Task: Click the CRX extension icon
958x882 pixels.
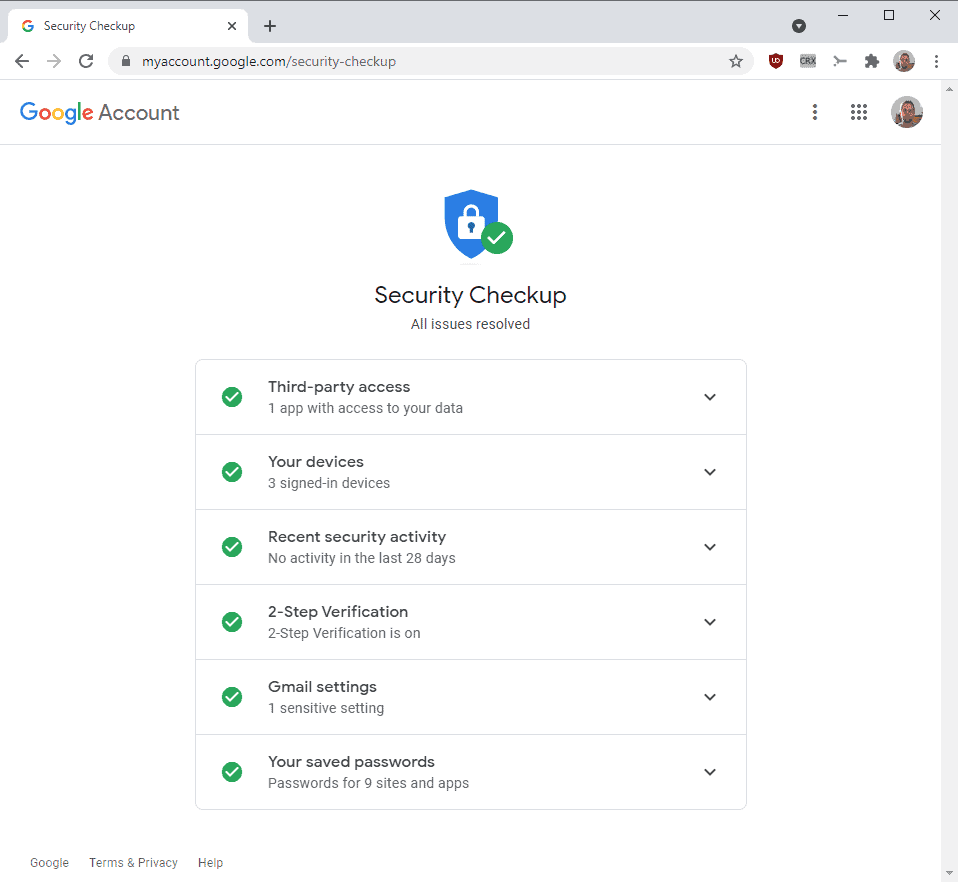Action: click(x=807, y=61)
